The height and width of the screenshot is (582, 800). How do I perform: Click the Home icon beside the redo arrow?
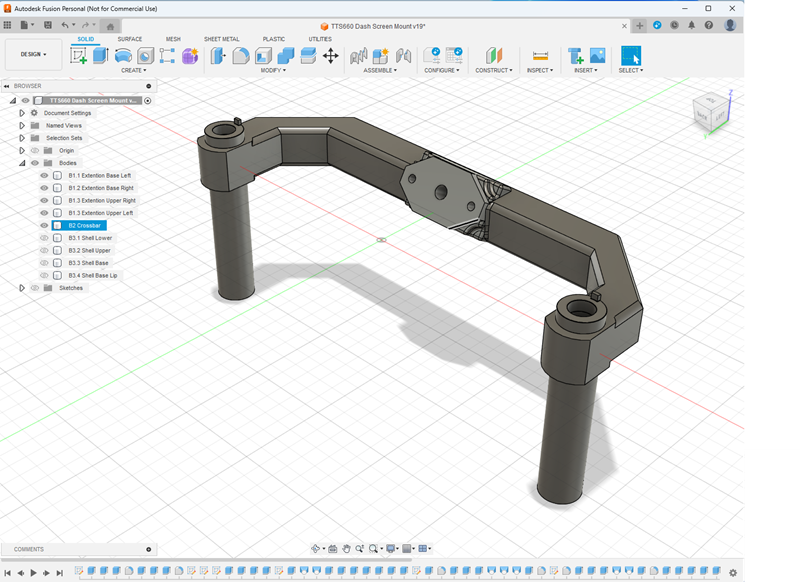(109, 25)
